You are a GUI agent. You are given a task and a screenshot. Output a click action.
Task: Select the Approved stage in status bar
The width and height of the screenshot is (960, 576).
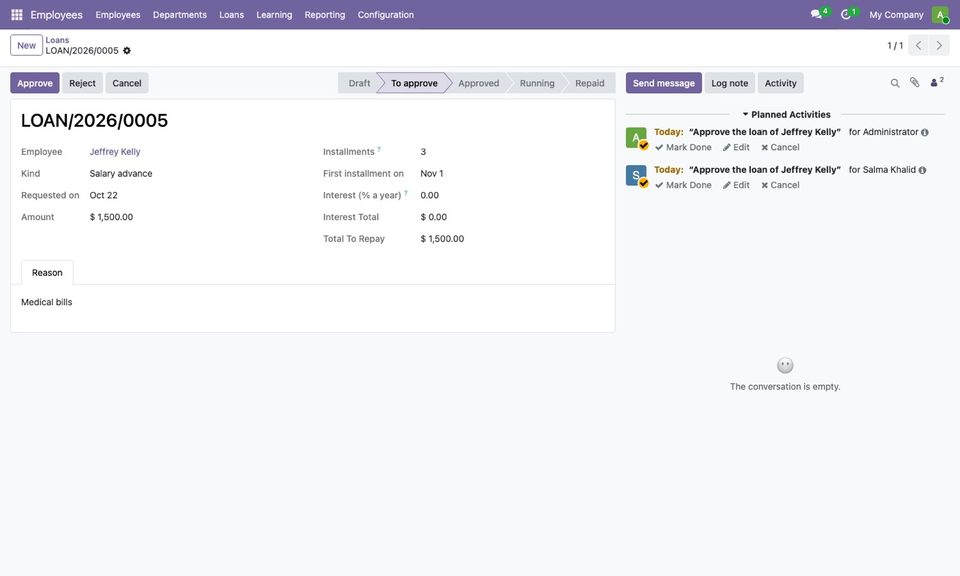click(x=478, y=83)
